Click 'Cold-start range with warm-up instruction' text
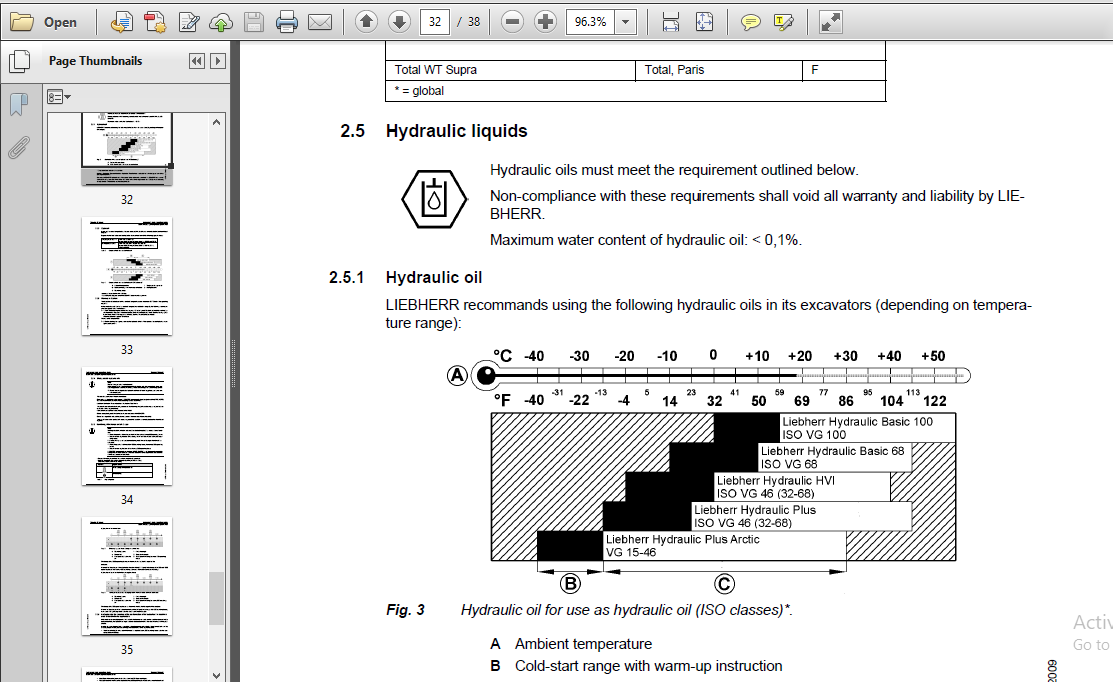 point(649,666)
